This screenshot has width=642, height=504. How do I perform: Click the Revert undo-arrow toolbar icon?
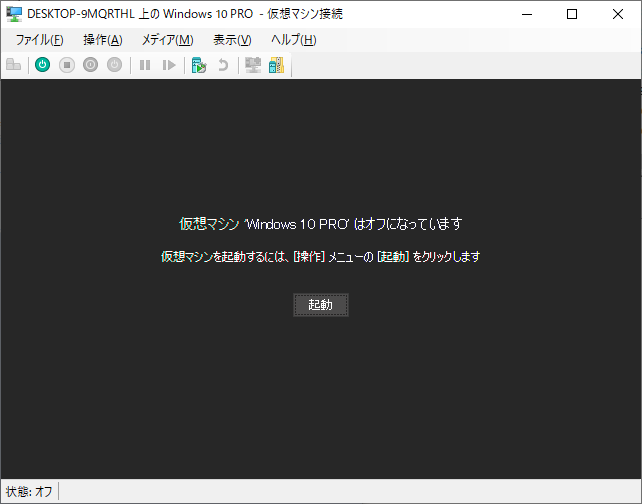pos(223,65)
